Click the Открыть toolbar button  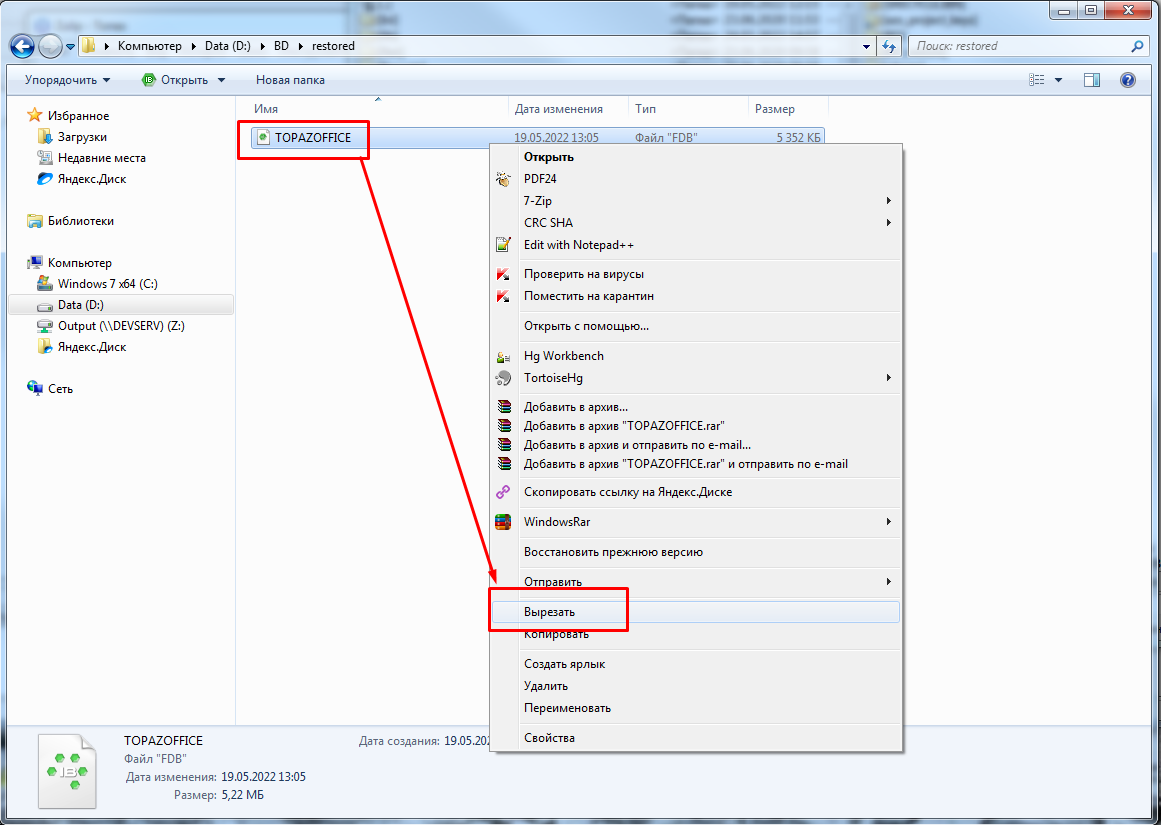175,80
